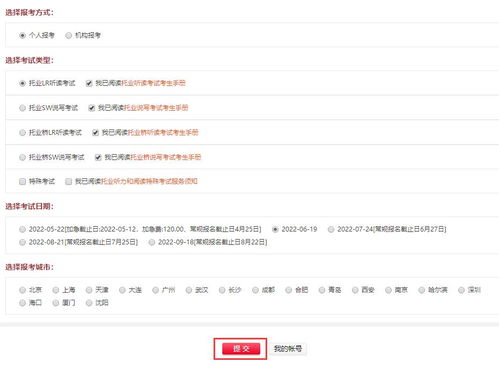Viewport: 499px width, 369px height.
Task: Pick 深圳 as exam city
Action: click(461, 290)
